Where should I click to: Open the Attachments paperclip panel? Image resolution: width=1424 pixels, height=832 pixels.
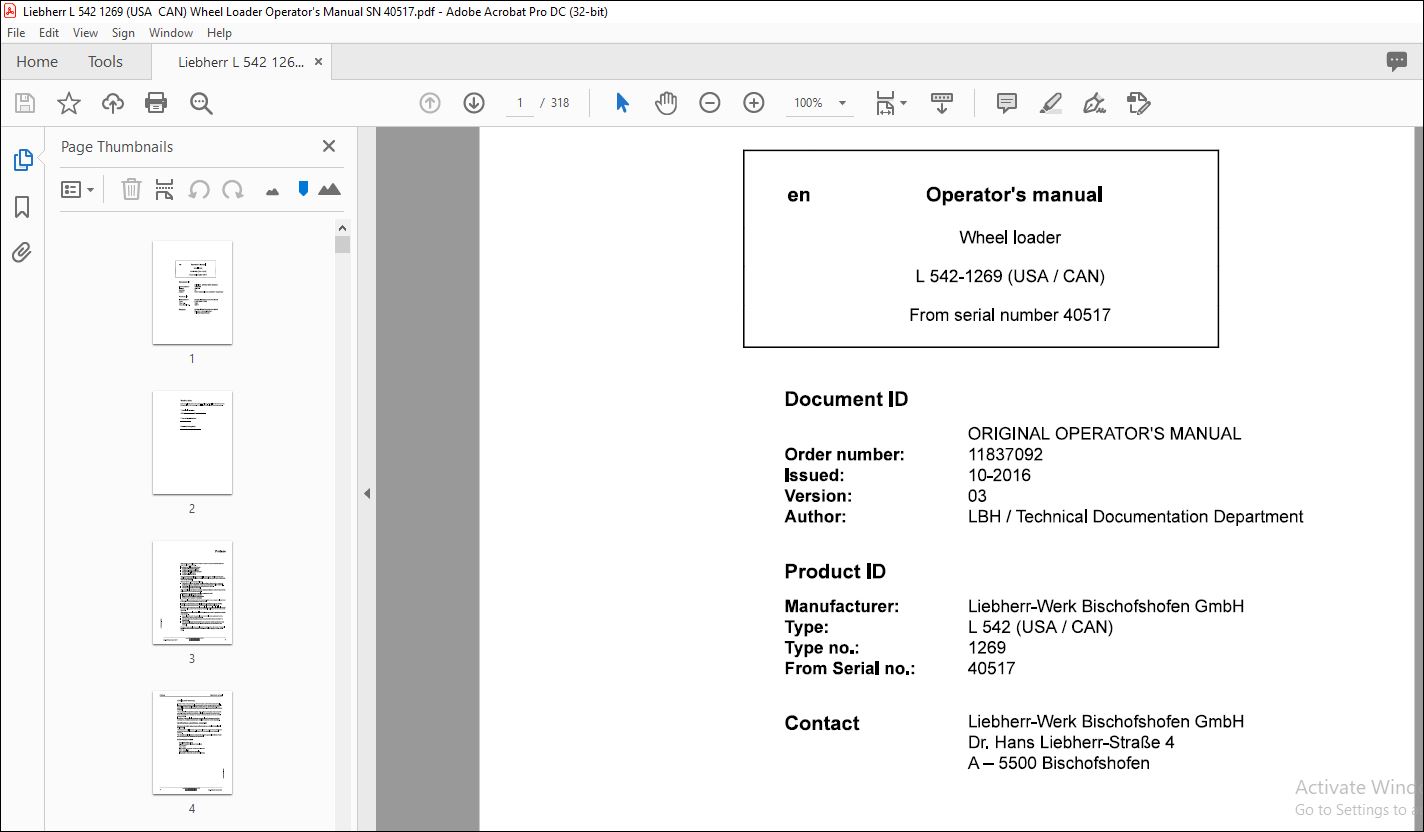tap(22, 252)
